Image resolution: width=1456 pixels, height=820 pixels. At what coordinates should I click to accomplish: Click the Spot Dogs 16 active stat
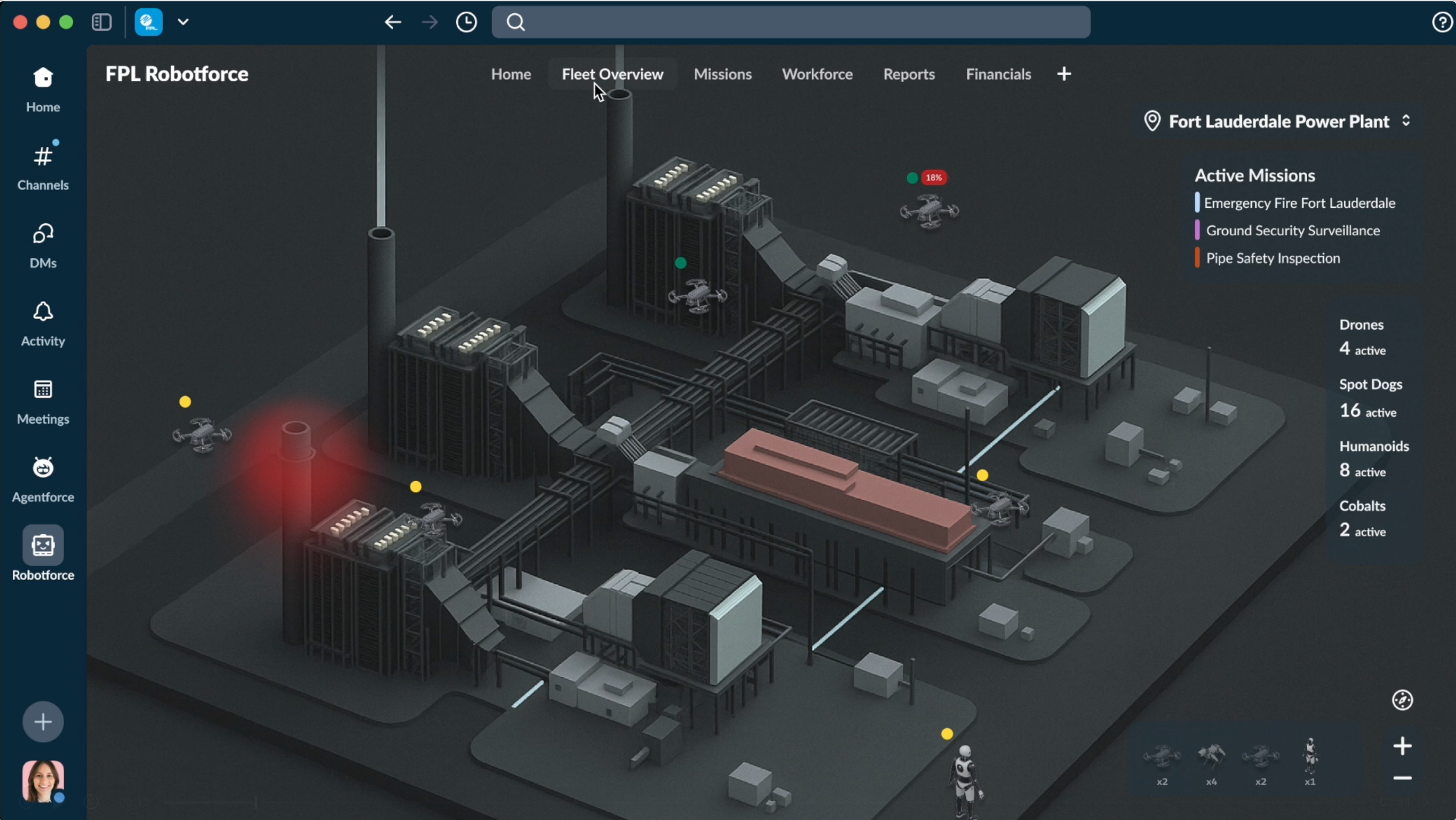(x=1370, y=398)
